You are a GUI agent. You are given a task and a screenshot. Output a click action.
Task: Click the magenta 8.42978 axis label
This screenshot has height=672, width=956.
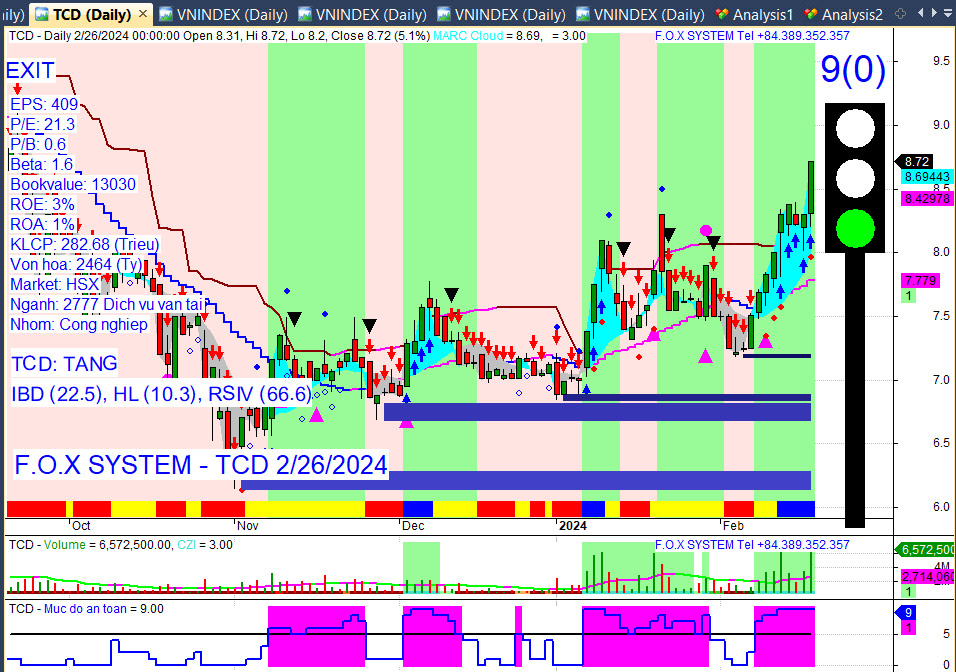[927, 198]
